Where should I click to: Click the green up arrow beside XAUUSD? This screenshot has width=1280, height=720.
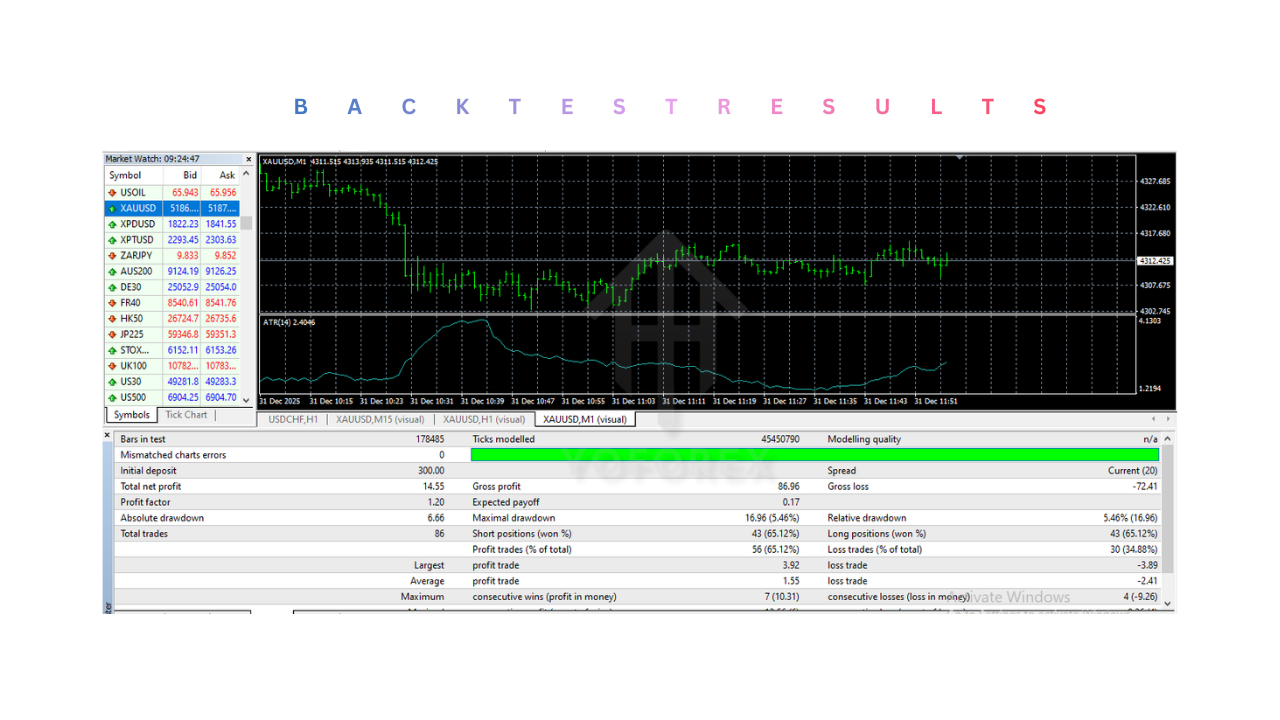tap(111, 207)
